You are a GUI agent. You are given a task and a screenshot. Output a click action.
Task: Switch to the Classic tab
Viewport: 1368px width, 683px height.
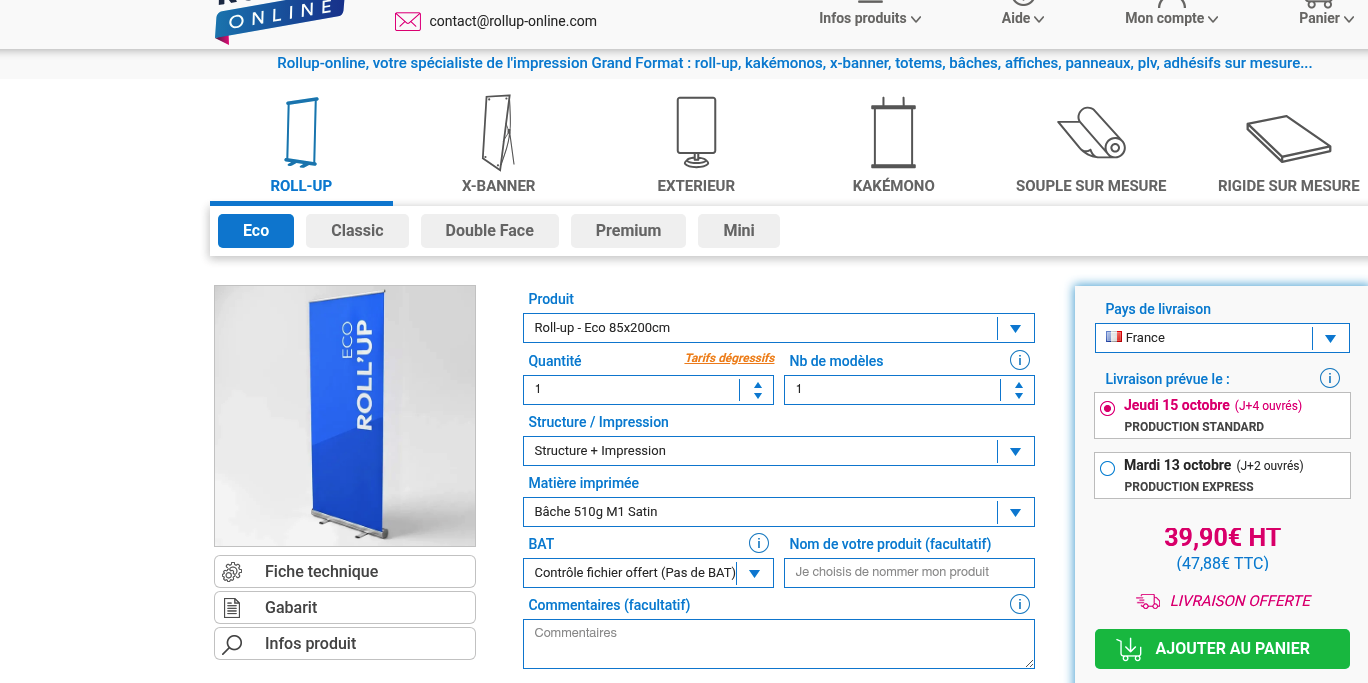point(357,230)
